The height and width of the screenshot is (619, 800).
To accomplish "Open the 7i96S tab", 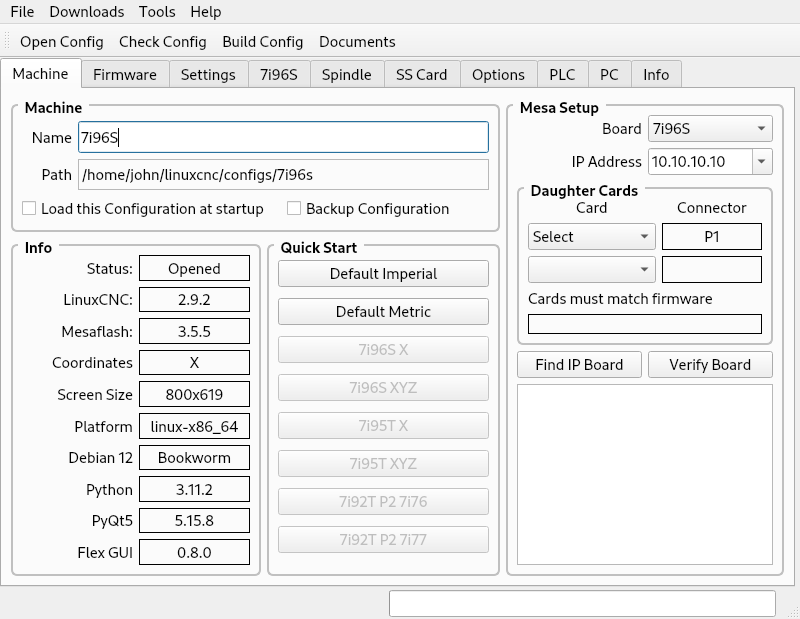I will pos(279,75).
